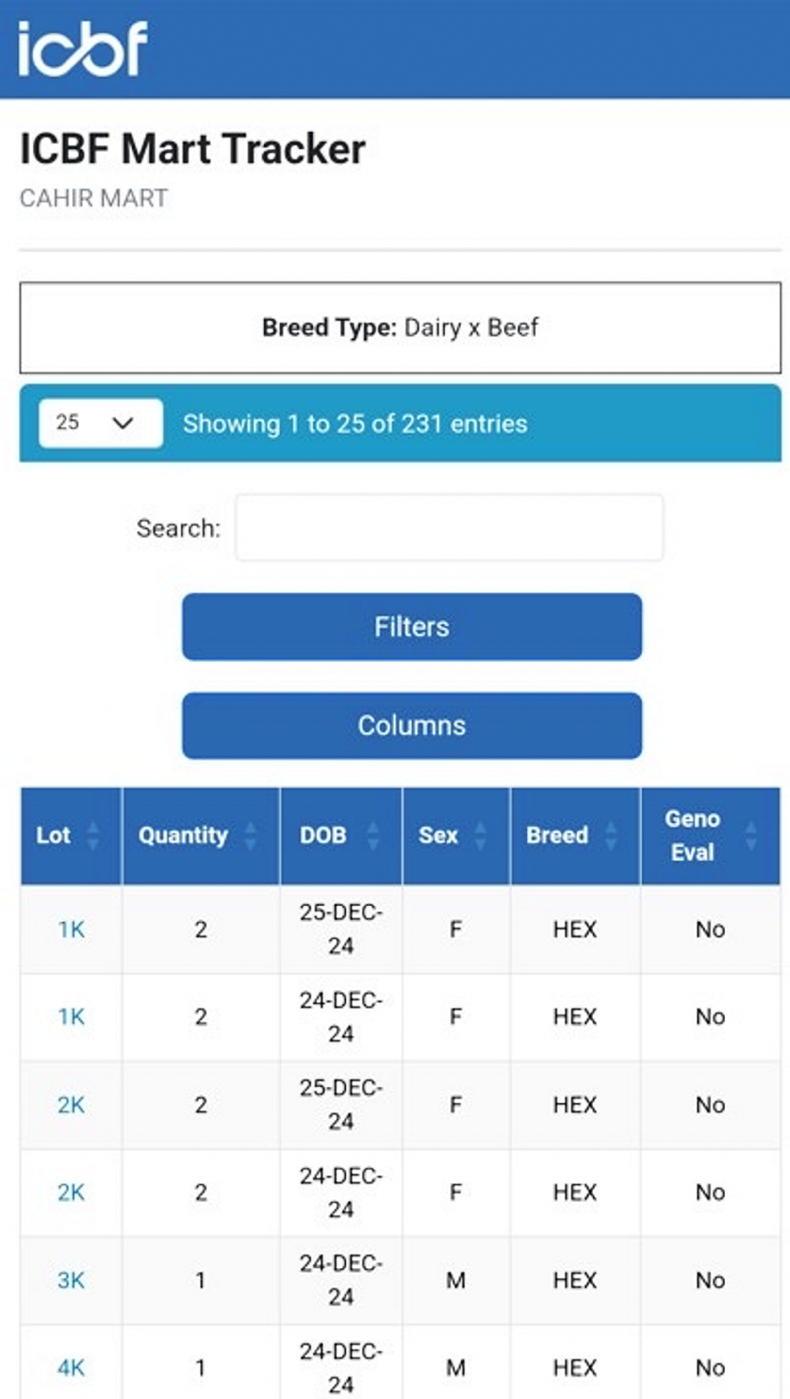This screenshot has height=1399, width=790.
Task: Sort table by Sex column arrows
Action: pyautogui.click(x=480, y=836)
